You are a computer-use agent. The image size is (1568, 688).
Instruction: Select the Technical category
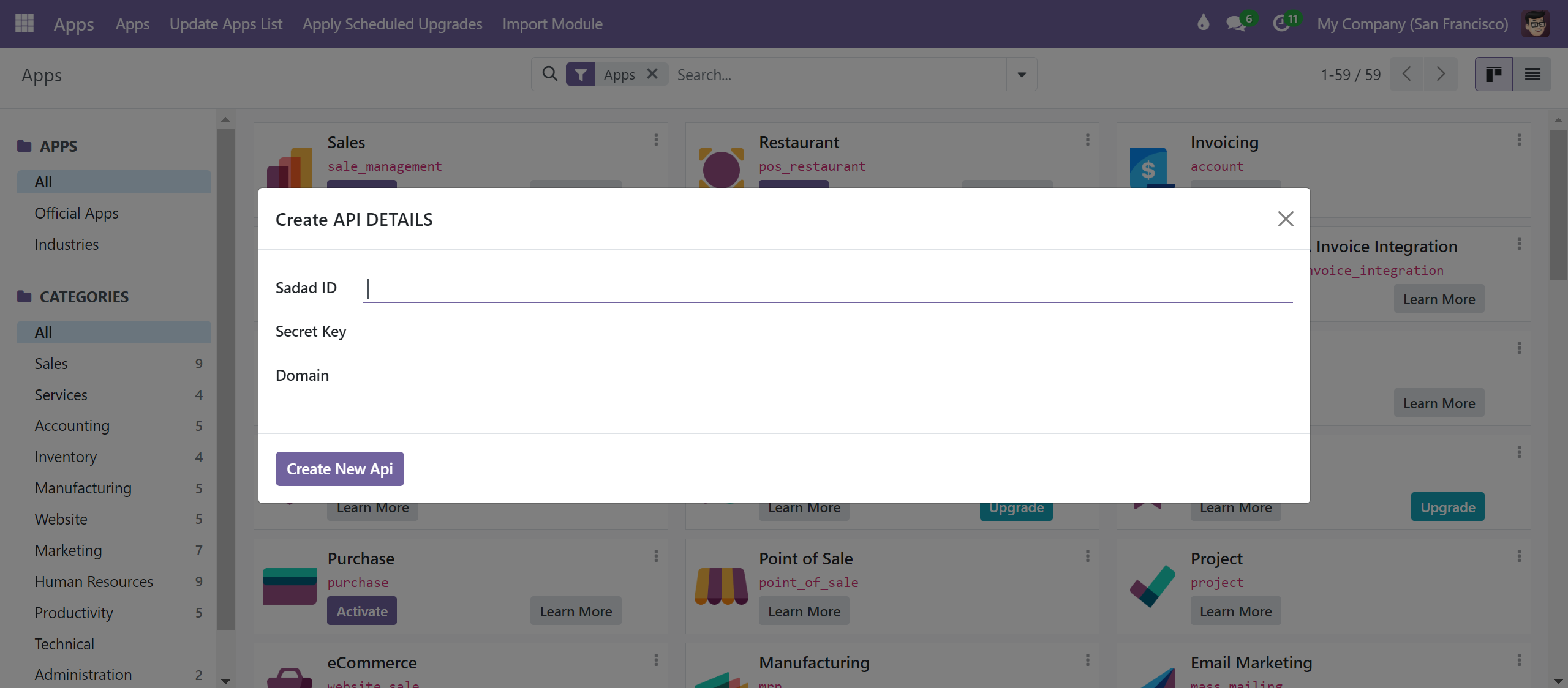(x=114, y=644)
